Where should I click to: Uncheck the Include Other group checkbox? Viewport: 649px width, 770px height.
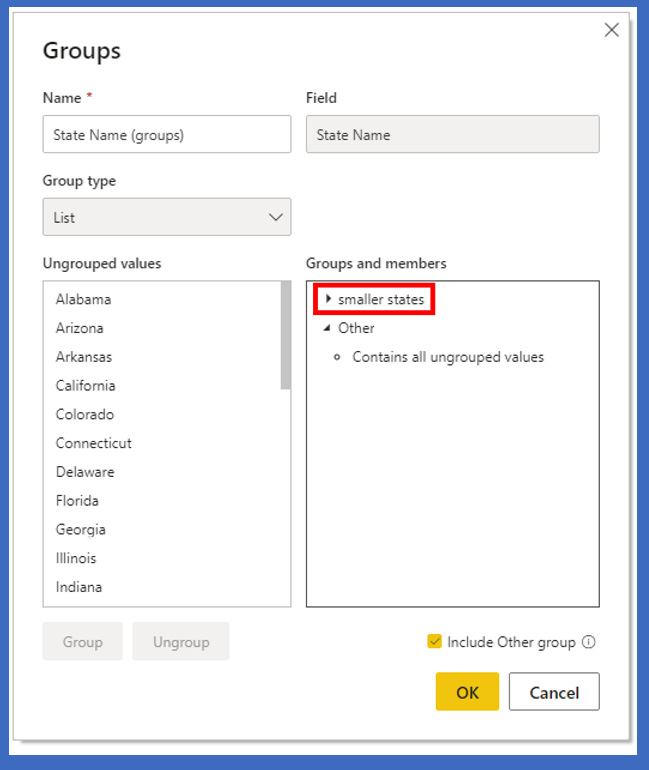coord(434,642)
